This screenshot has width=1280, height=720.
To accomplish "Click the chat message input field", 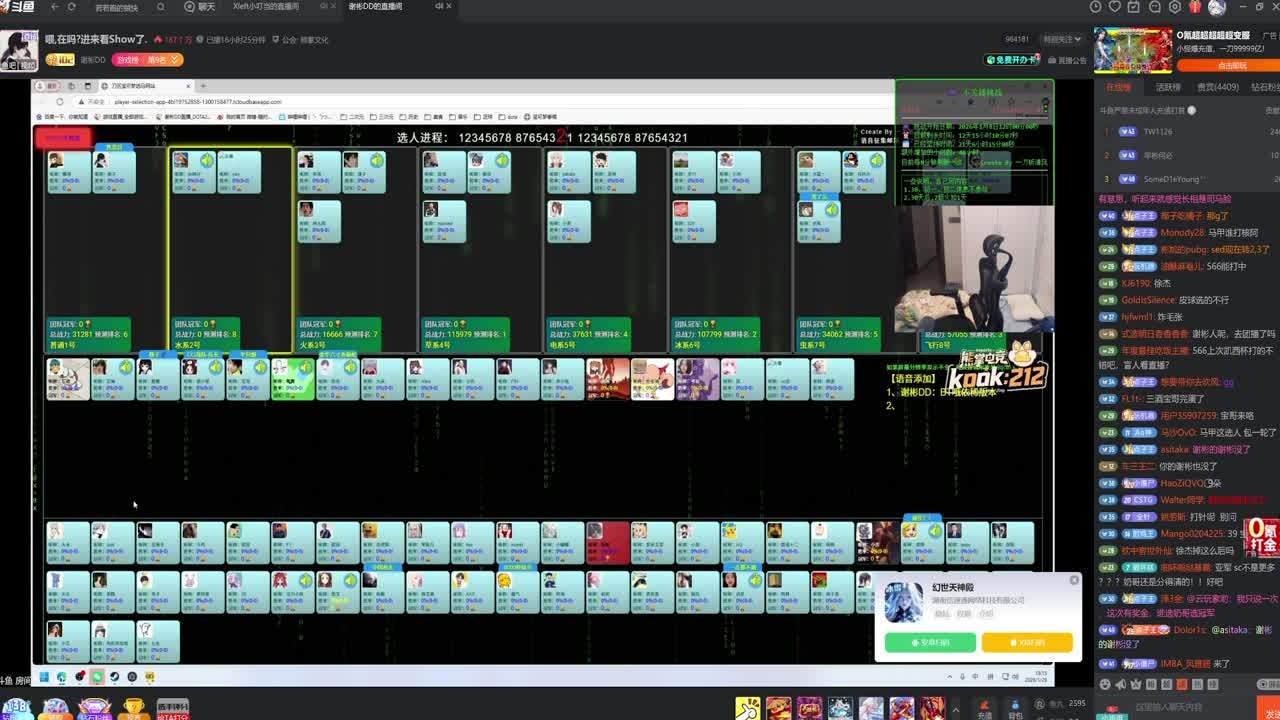I will [1170, 707].
